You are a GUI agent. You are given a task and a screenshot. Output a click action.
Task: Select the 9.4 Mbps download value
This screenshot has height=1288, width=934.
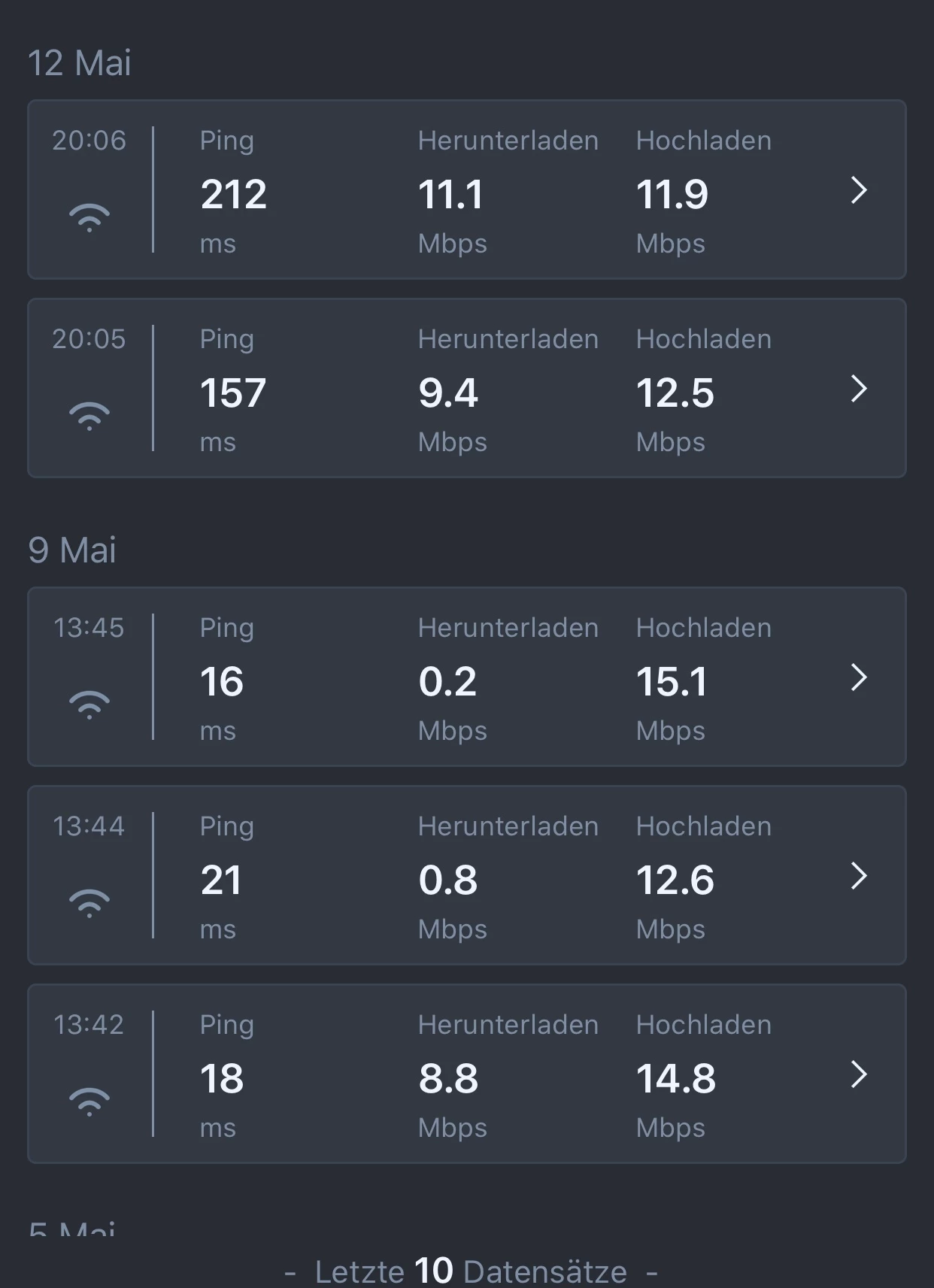pyautogui.click(x=448, y=393)
